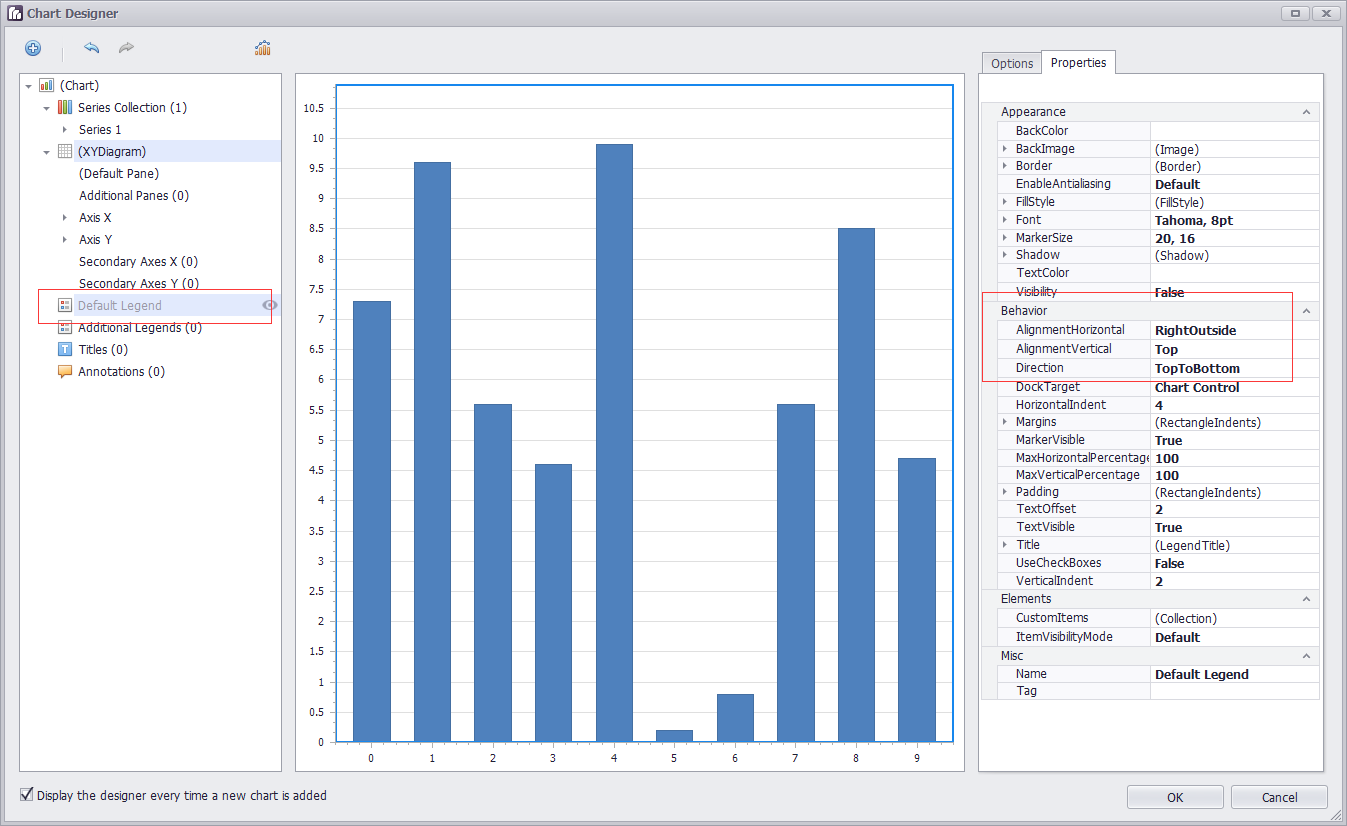This screenshot has width=1347, height=826.
Task: Select Secondary Axes X (0) item
Action: pyautogui.click(x=138, y=262)
